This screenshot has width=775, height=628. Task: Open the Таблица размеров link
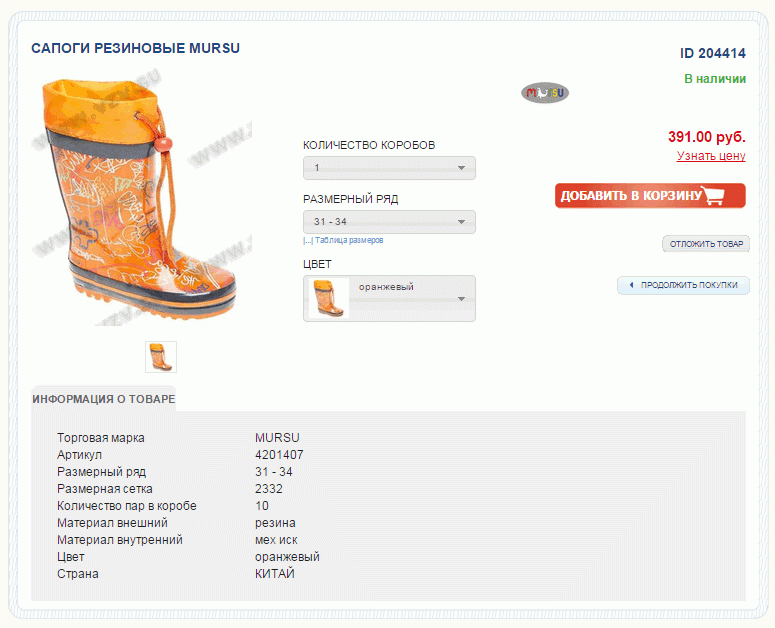349,240
